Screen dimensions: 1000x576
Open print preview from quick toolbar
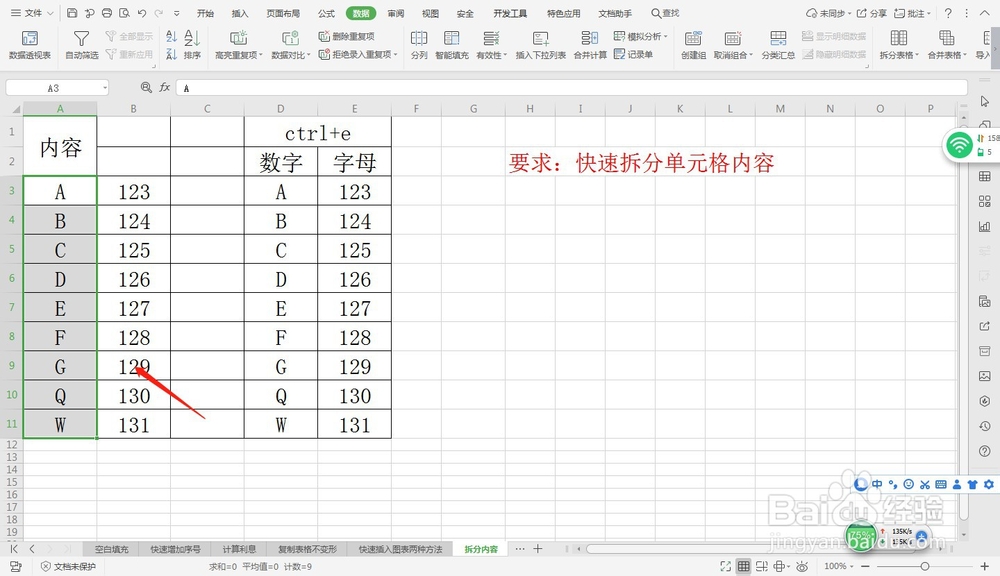[124, 13]
